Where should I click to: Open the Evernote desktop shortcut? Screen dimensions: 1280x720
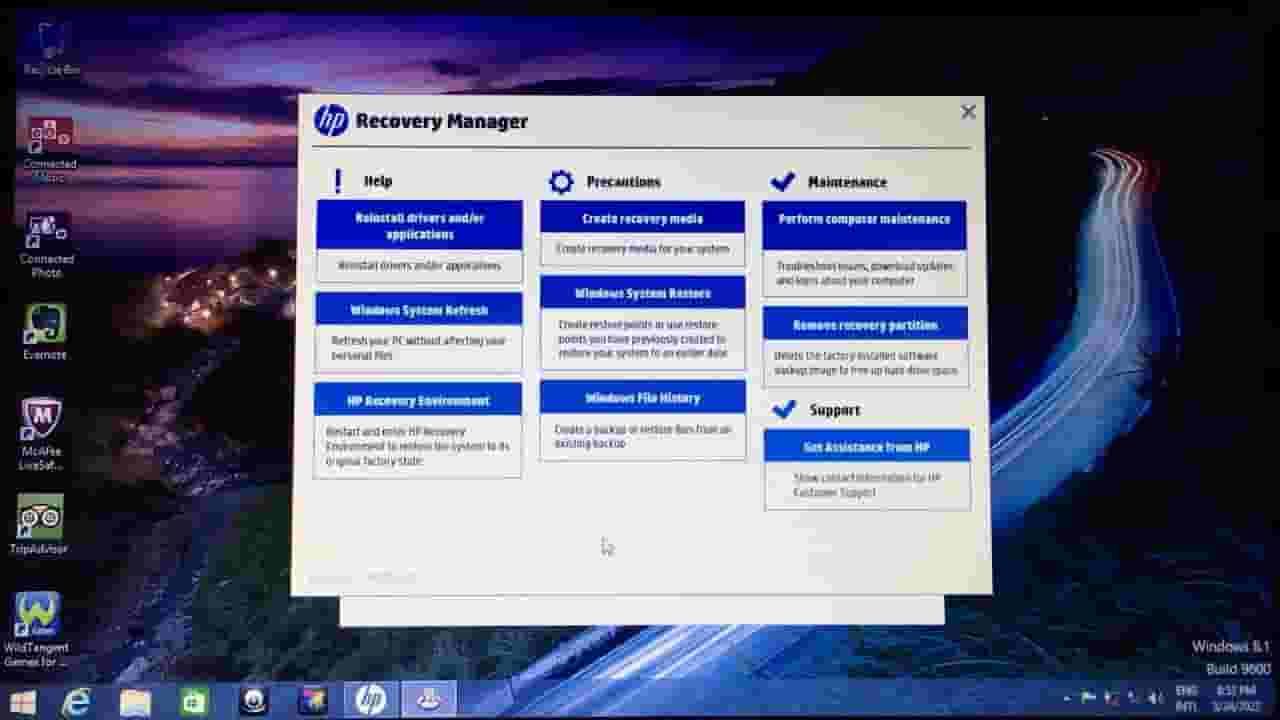coord(45,332)
